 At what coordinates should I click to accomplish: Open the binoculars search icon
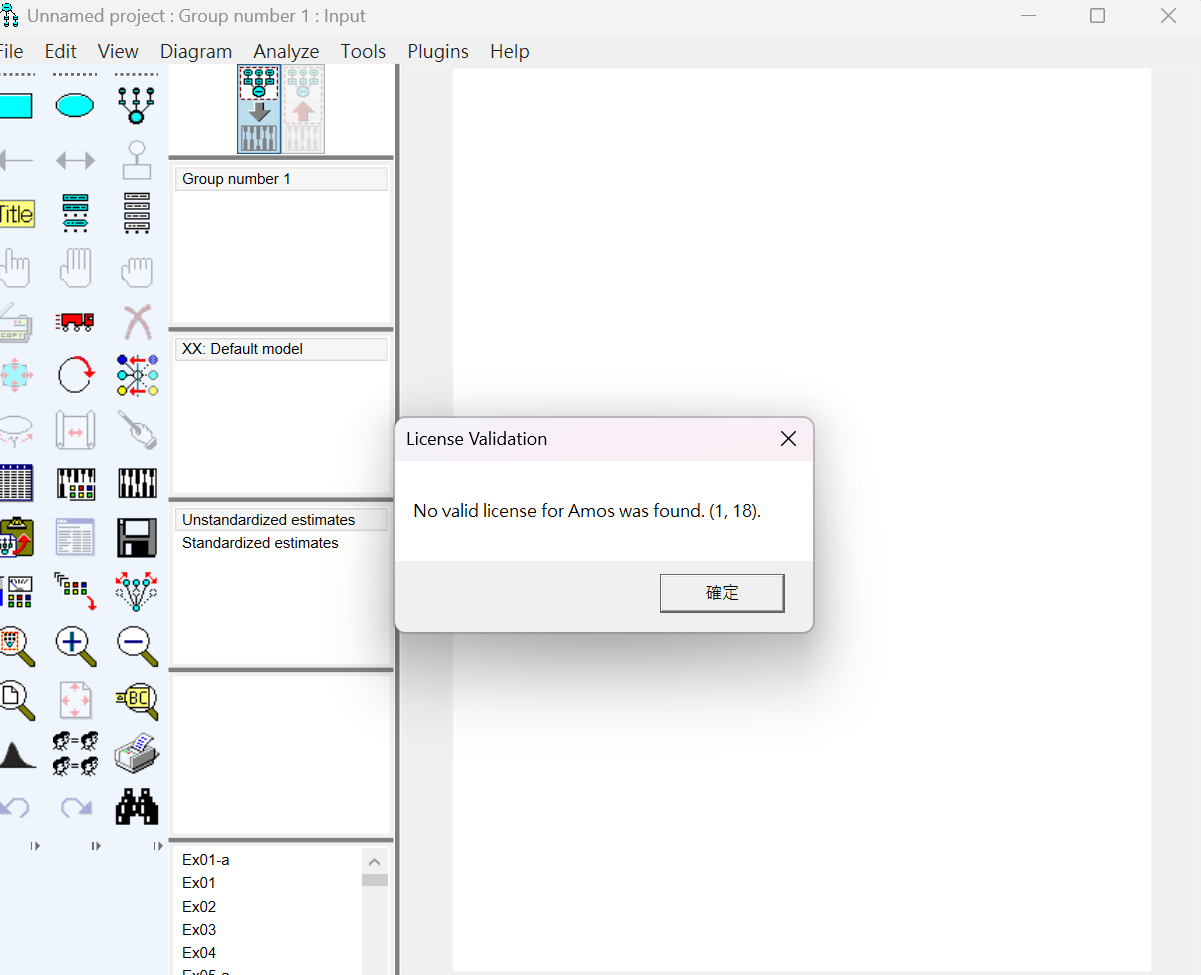[137, 807]
